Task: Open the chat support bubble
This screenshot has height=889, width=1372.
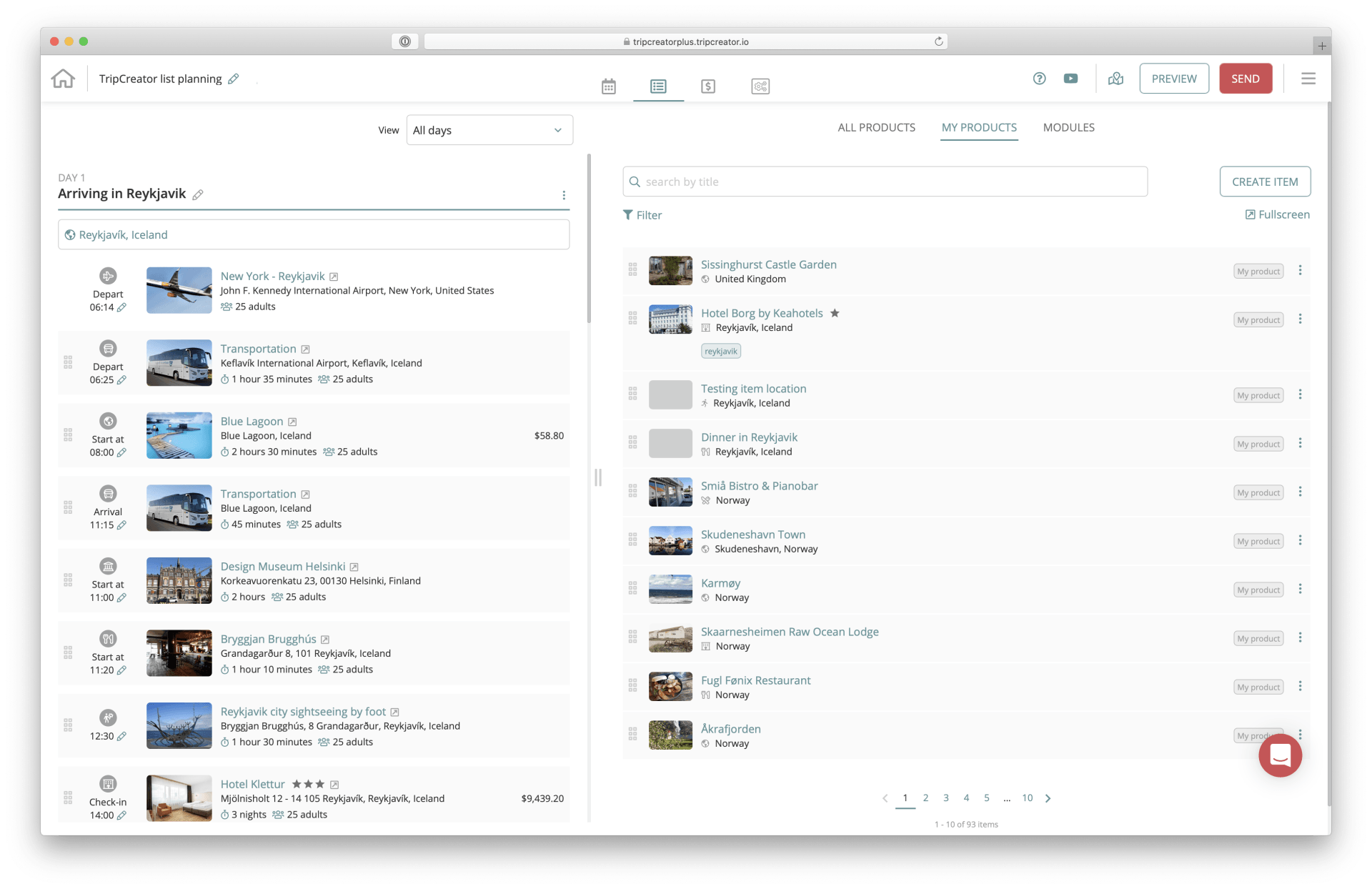Action: point(1280,755)
